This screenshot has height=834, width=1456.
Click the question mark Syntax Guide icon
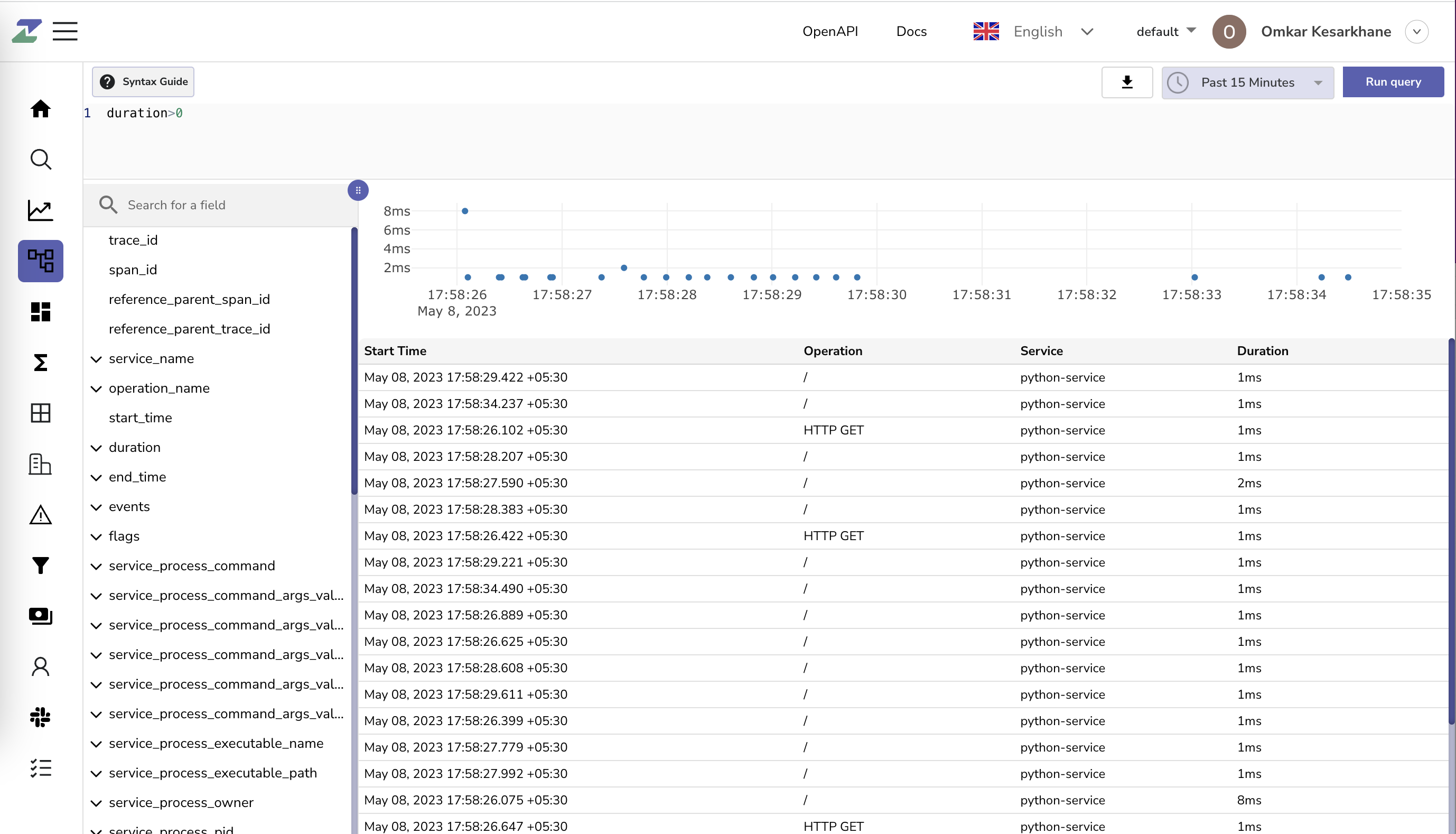107,81
